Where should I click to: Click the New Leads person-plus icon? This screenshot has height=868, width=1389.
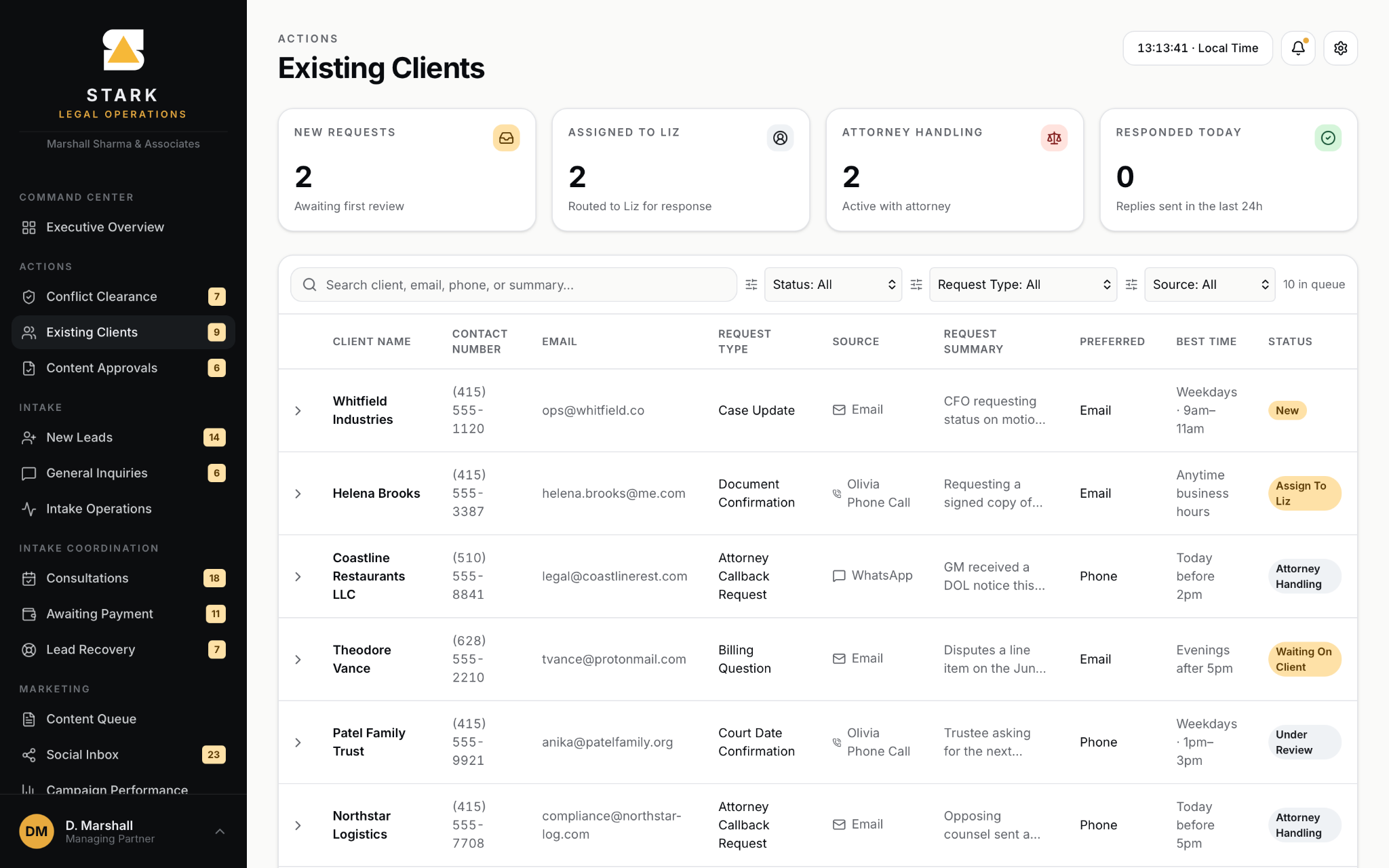(x=28, y=437)
